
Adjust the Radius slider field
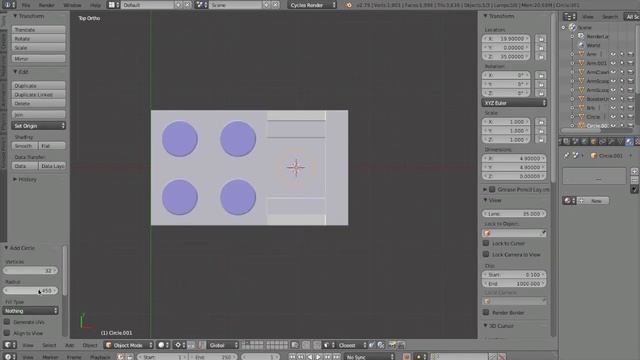(x=31, y=291)
